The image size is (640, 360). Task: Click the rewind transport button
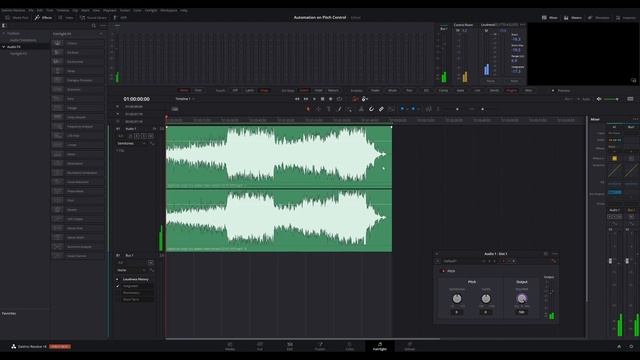tap(297, 99)
